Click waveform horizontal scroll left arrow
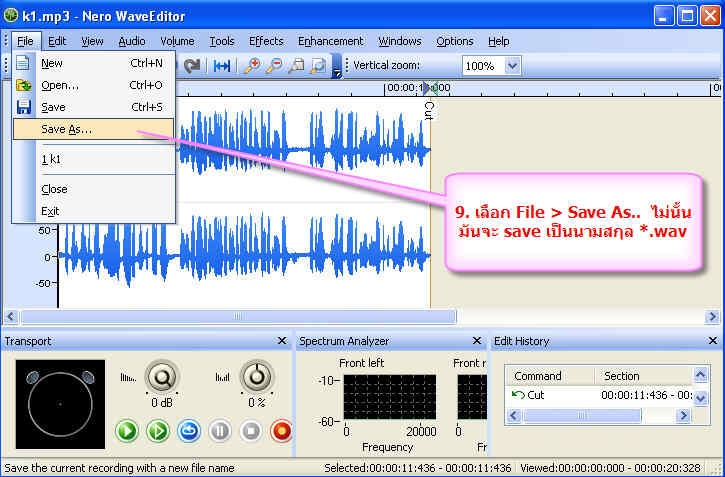This screenshot has width=725, height=477. [x=11, y=317]
